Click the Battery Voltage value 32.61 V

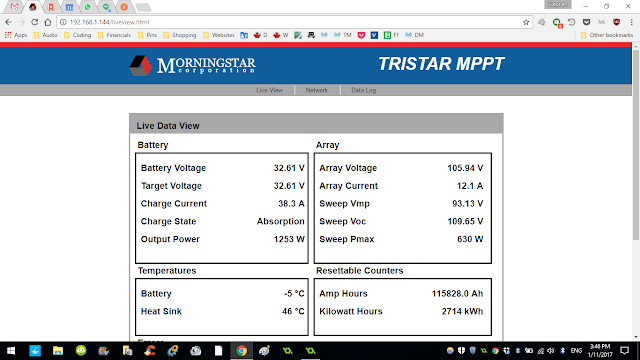point(289,168)
